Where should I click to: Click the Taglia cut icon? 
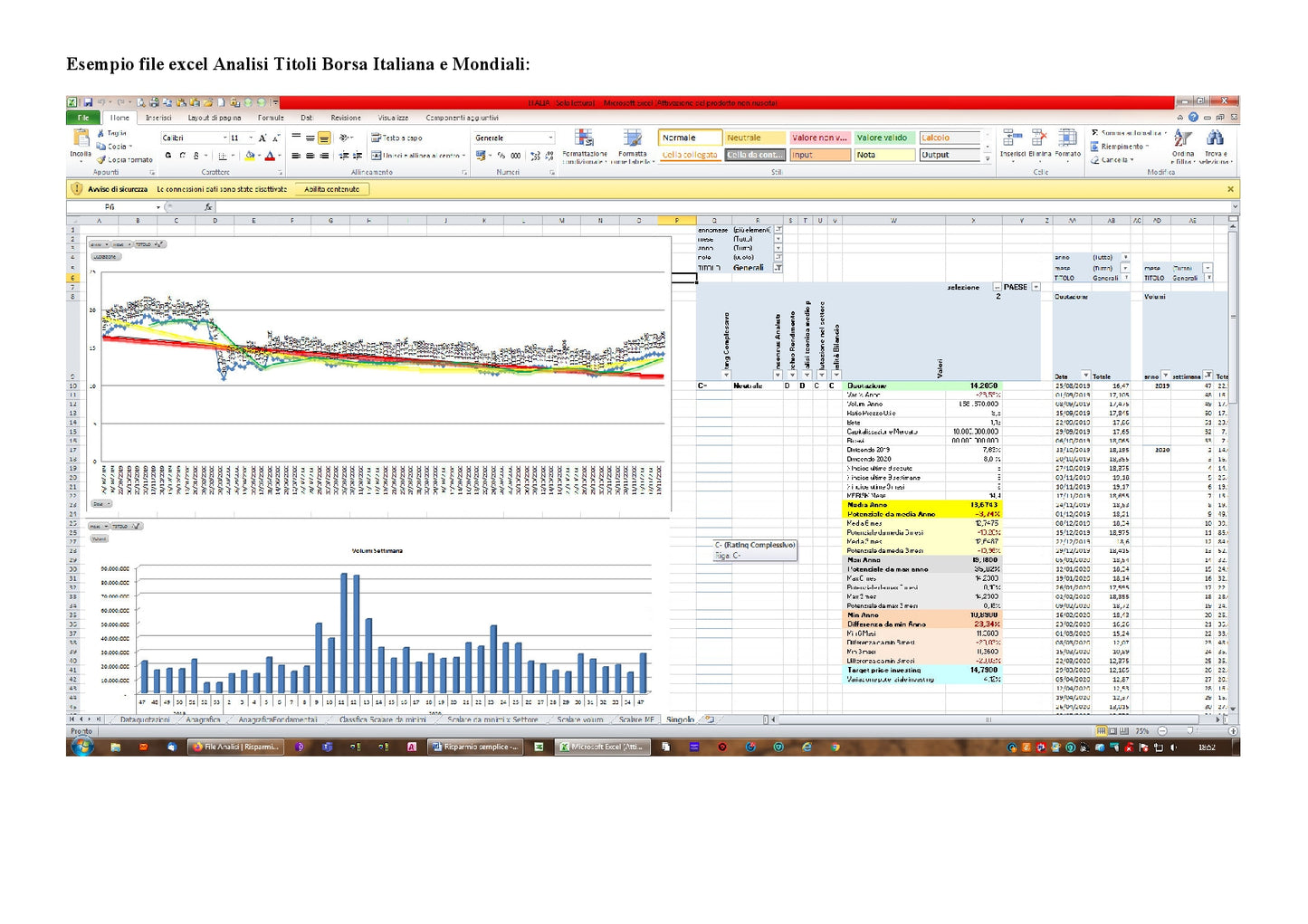coord(100,133)
